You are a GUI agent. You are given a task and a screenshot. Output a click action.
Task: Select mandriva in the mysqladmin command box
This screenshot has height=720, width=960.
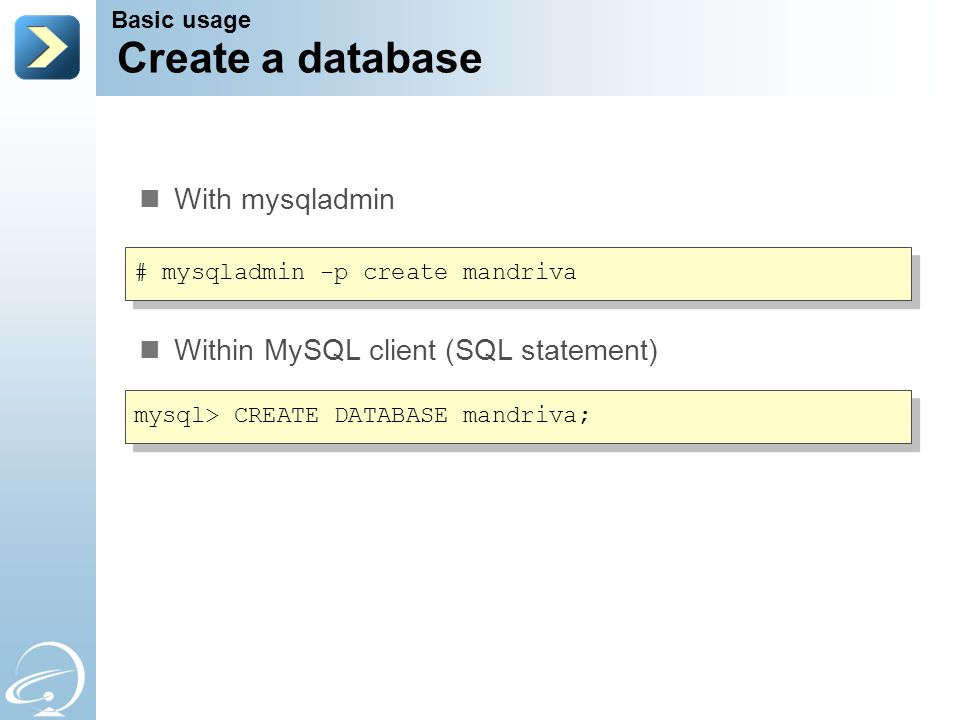coord(519,272)
